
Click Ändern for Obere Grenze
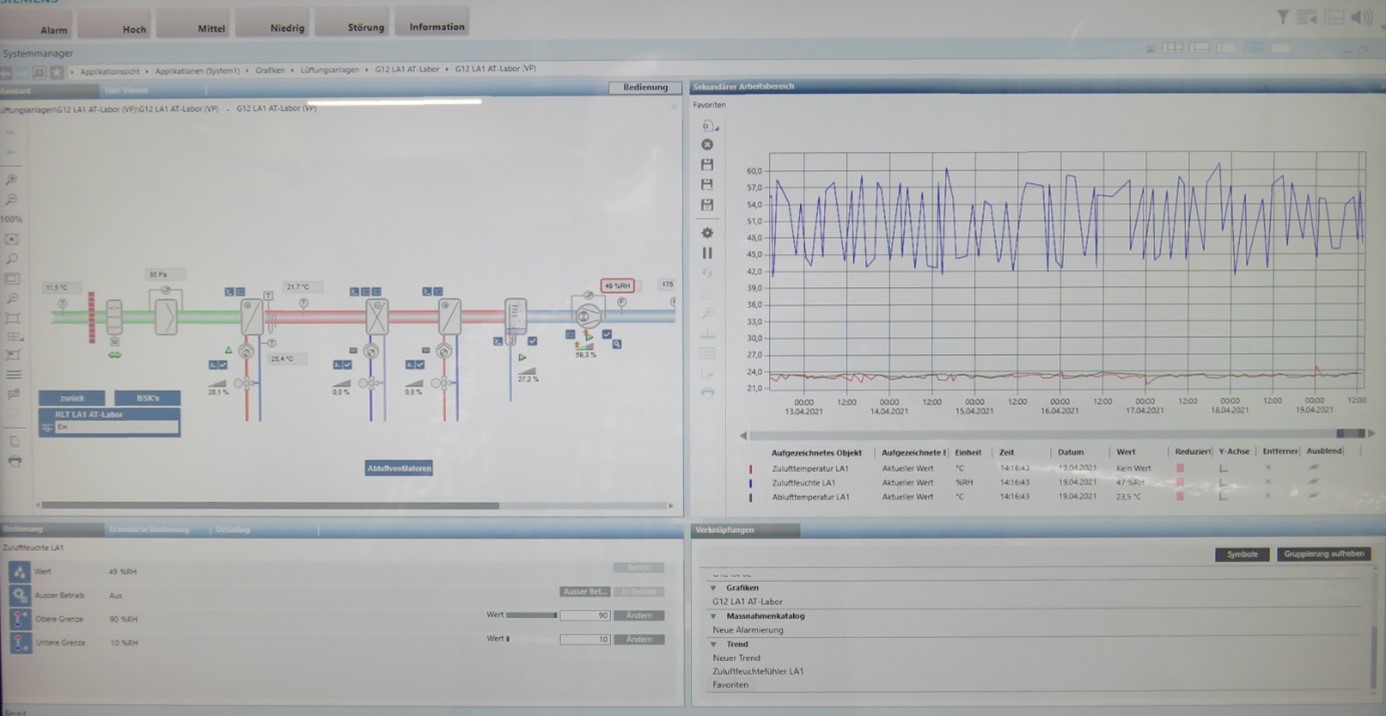638,615
